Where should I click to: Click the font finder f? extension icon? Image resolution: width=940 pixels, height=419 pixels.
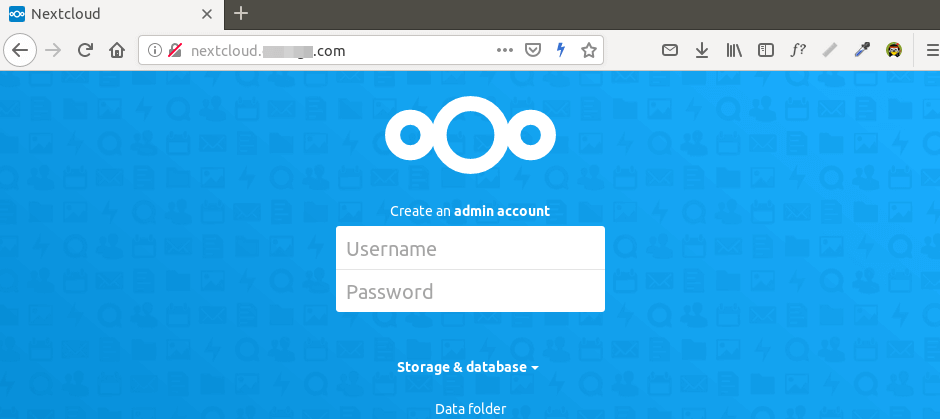[797, 50]
